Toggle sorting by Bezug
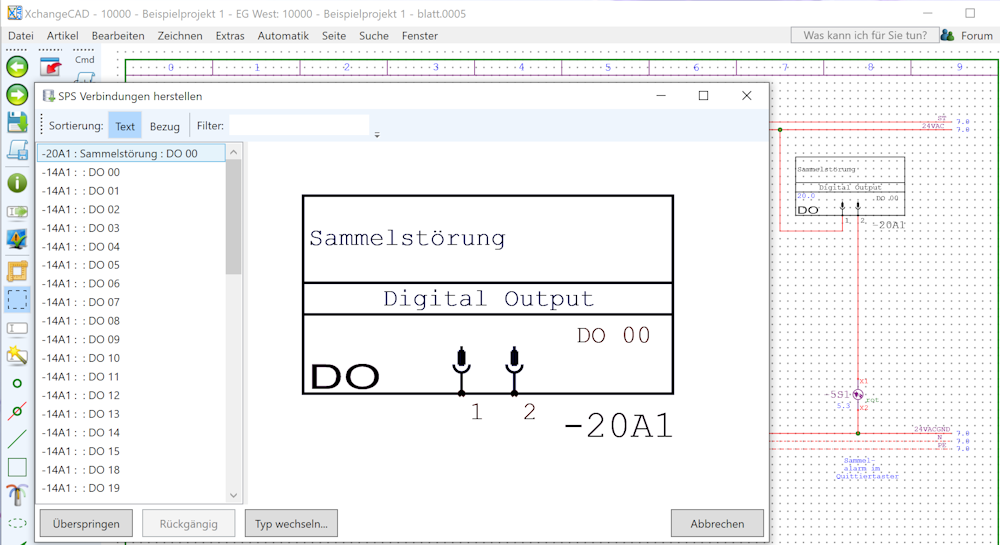The image size is (1000, 545). tap(165, 126)
